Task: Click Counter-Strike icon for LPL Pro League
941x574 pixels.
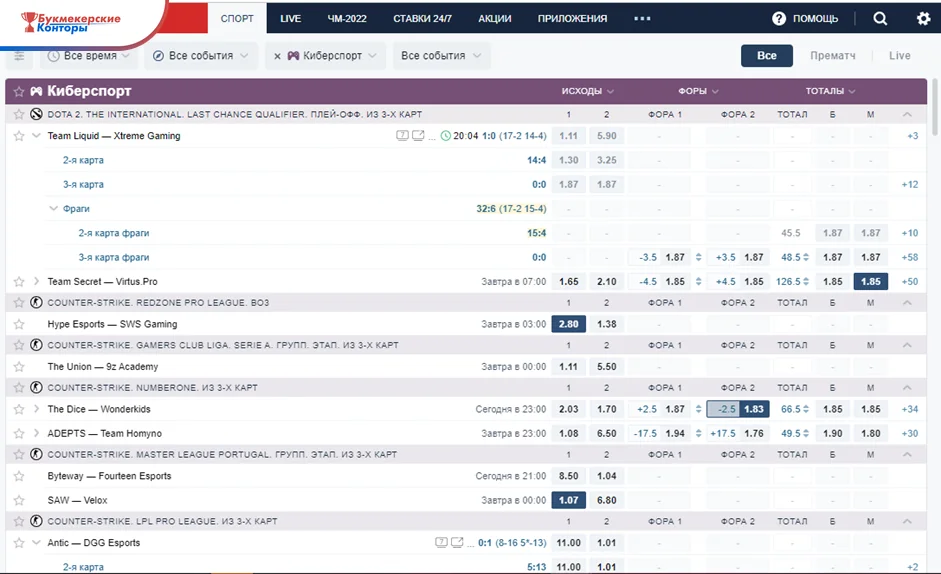Action: 36,521
